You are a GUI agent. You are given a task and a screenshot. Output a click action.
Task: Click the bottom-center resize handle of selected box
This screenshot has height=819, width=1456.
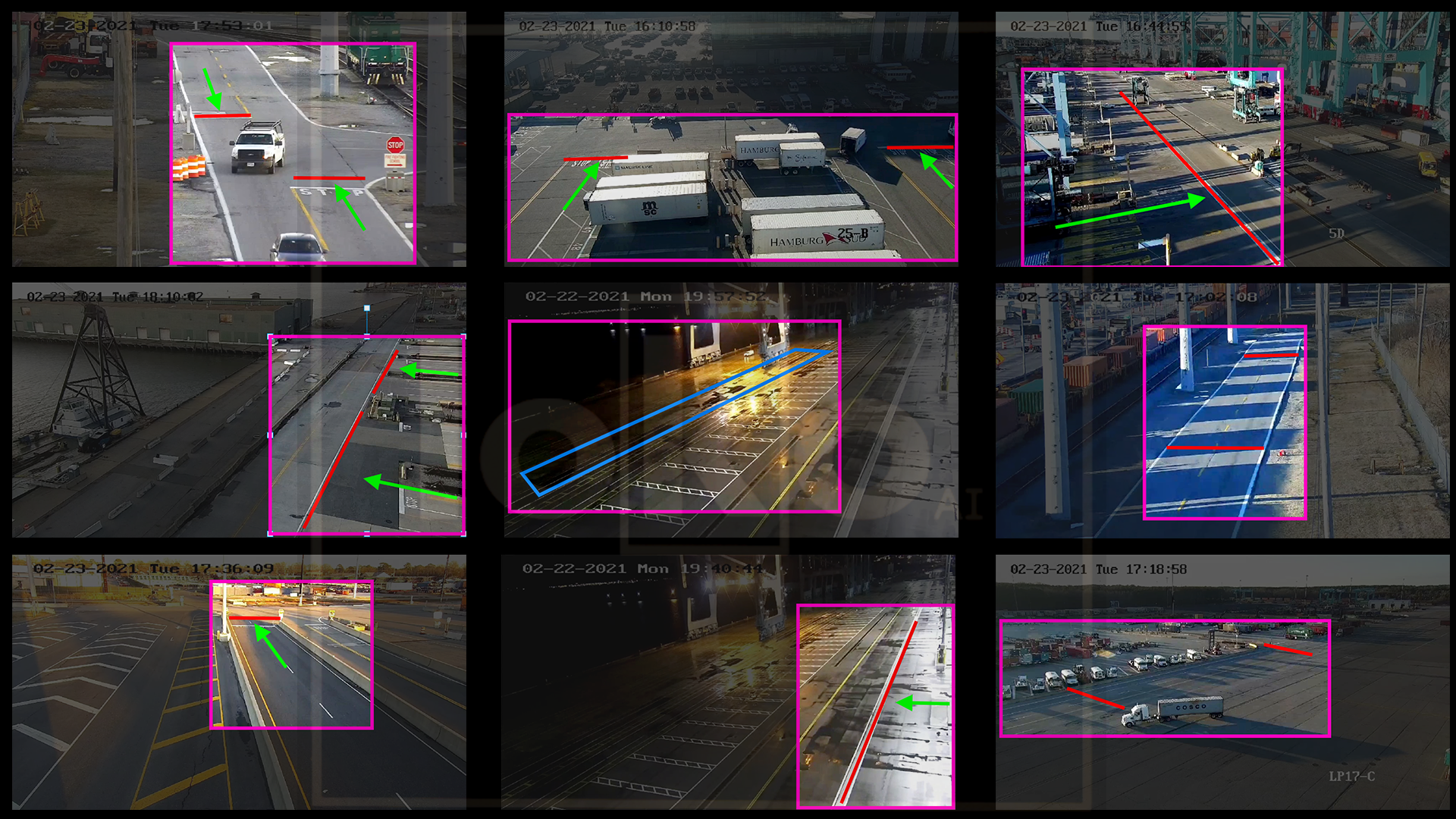367,534
